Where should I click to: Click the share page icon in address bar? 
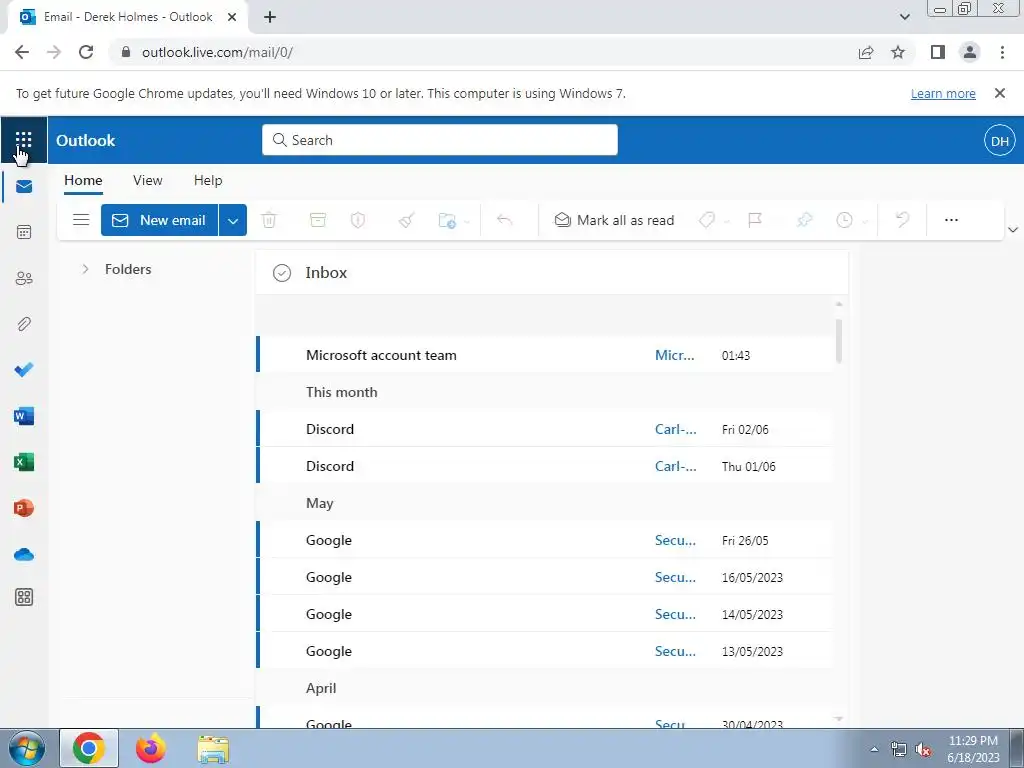point(866,52)
